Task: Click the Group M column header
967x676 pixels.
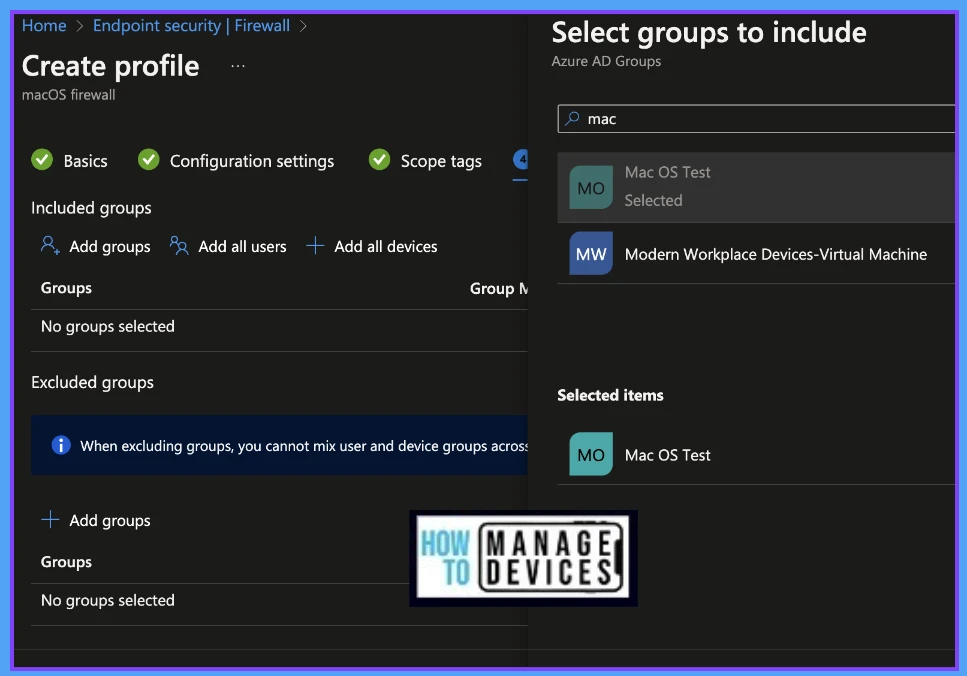Action: [498, 288]
